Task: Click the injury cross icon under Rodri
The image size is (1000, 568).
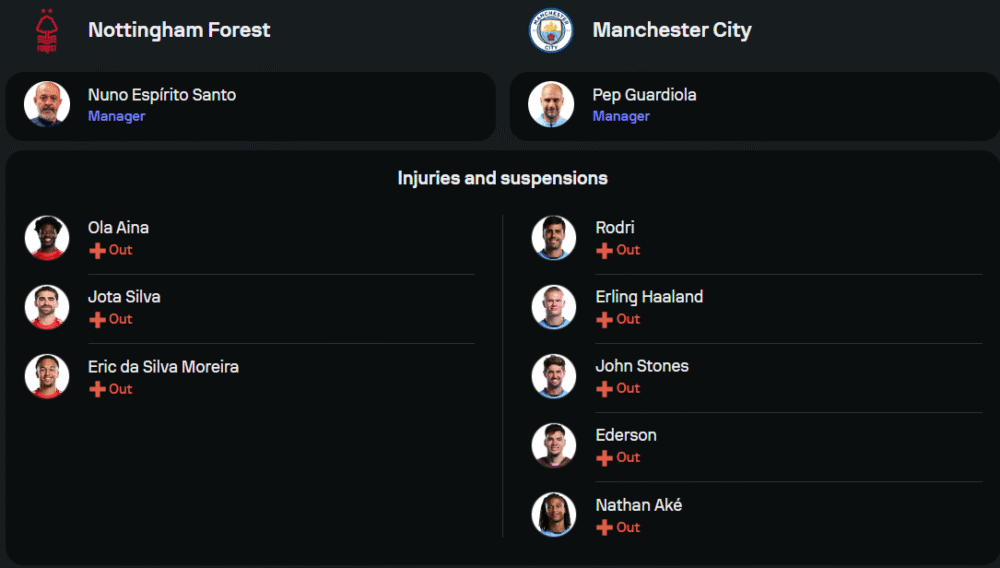Action: (x=604, y=251)
